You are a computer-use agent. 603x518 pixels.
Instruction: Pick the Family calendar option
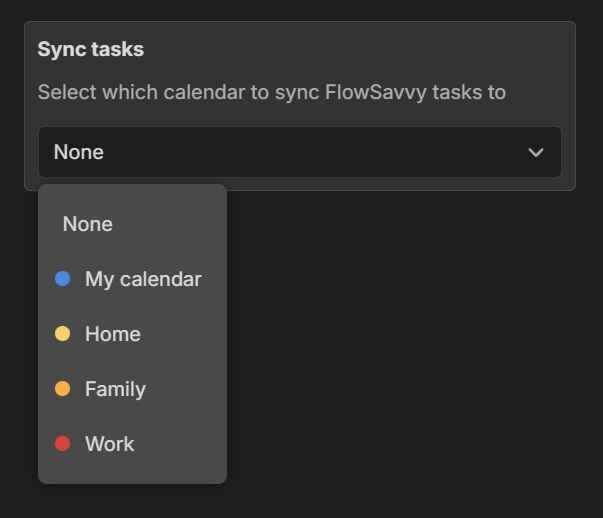coord(132,389)
